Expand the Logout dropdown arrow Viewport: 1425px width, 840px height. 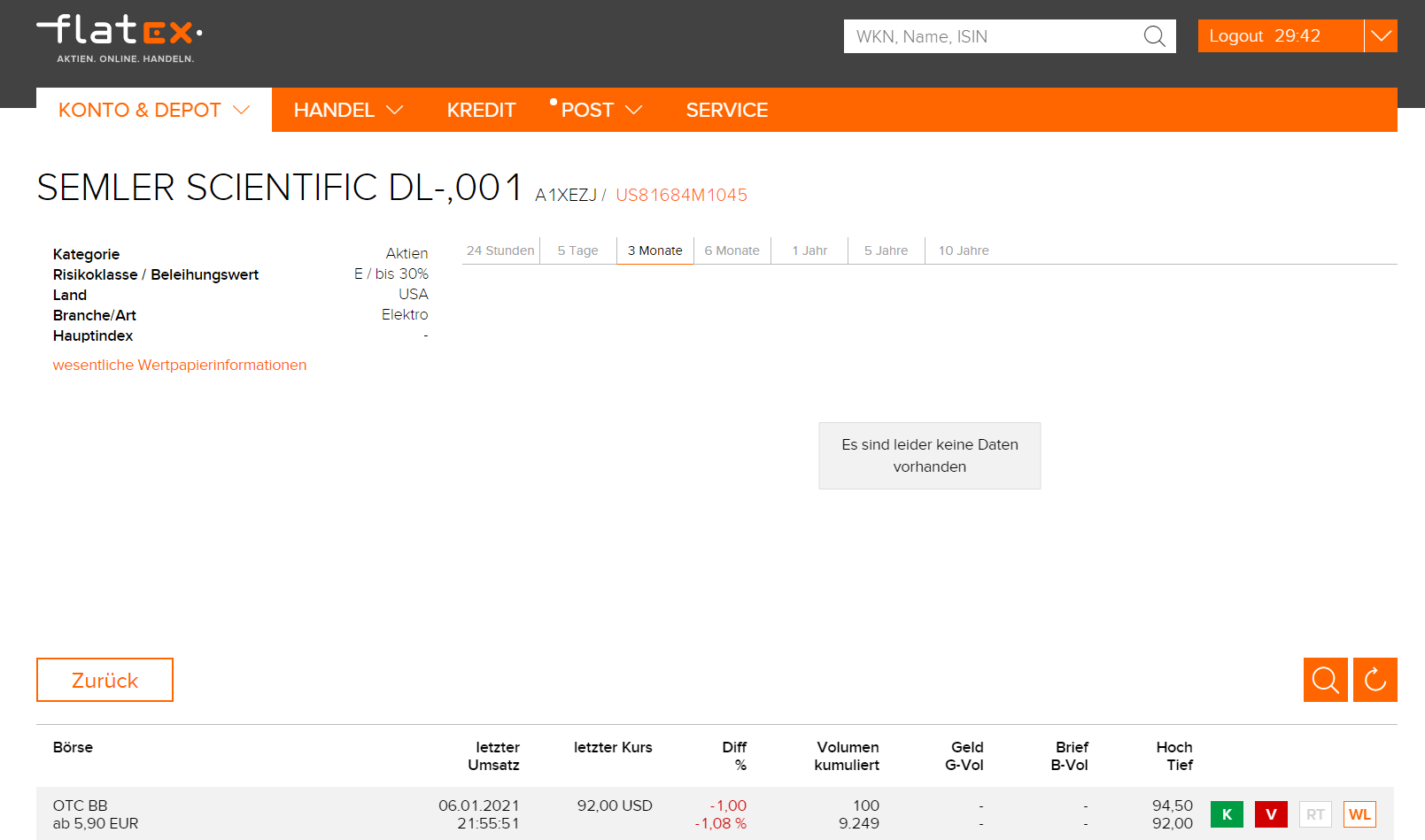[x=1381, y=36]
